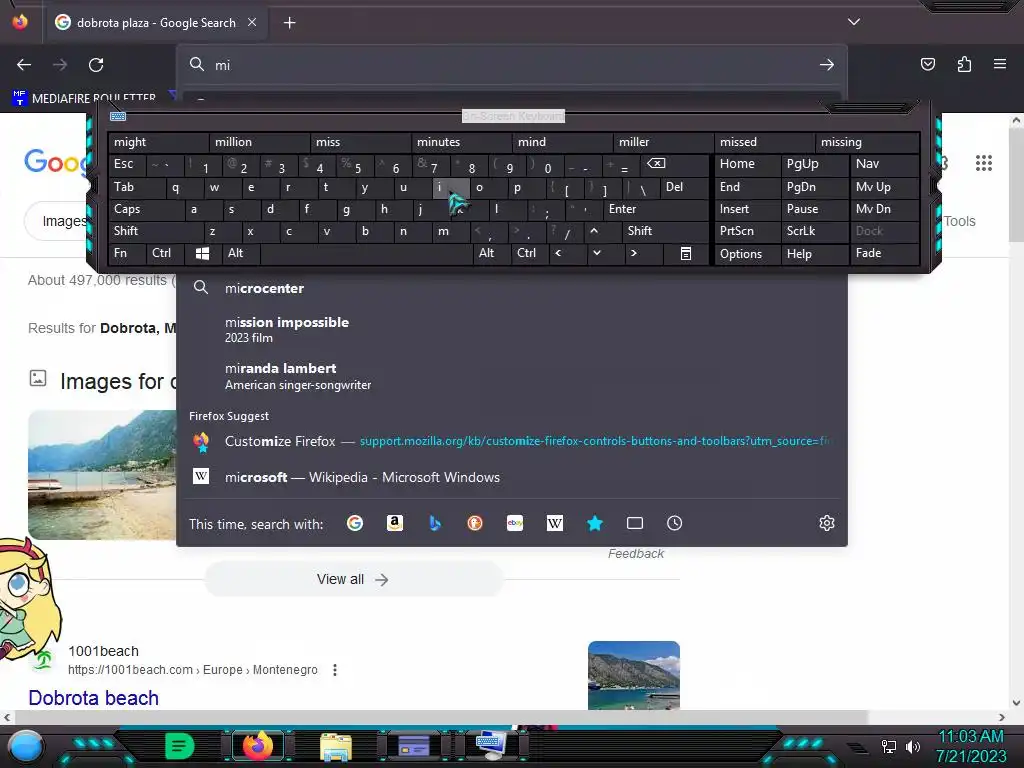Search this time with Google icon
Screen dimensions: 1024x768
[355, 523]
